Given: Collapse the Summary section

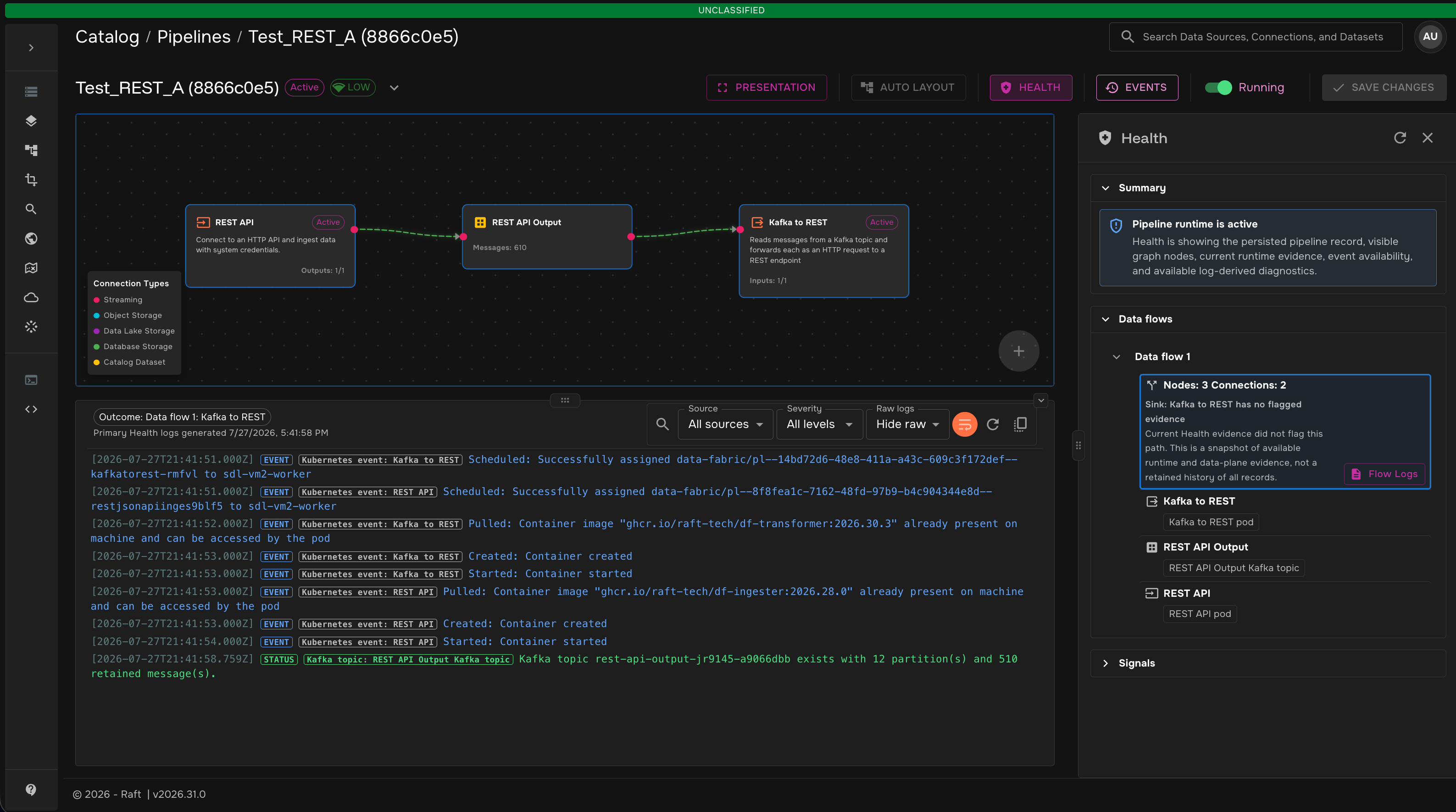Looking at the screenshot, I should (x=1106, y=188).
